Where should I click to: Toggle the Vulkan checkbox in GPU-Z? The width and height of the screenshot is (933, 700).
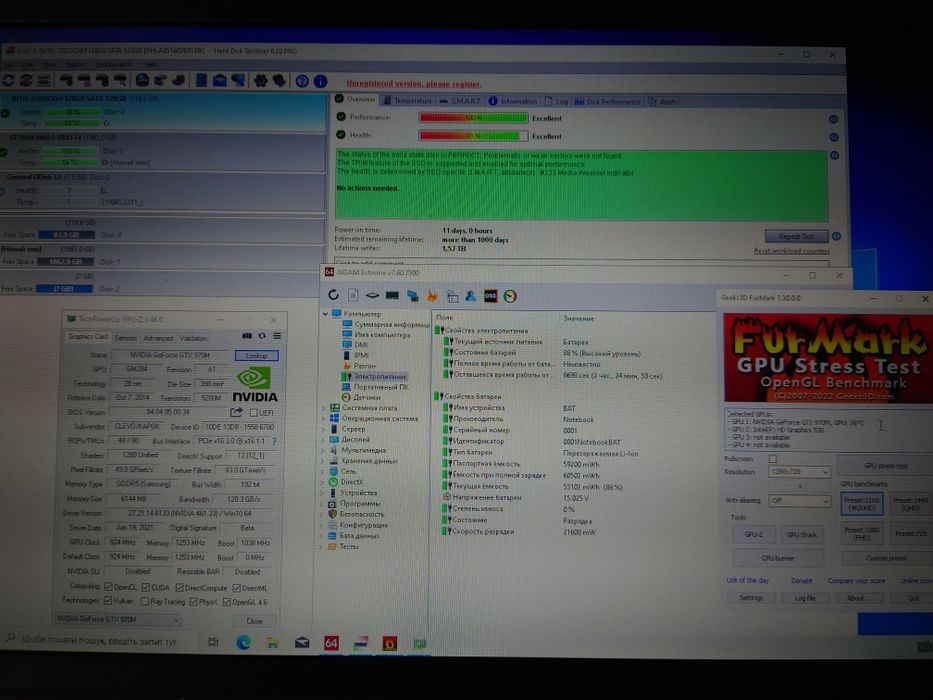click(108, 601)
